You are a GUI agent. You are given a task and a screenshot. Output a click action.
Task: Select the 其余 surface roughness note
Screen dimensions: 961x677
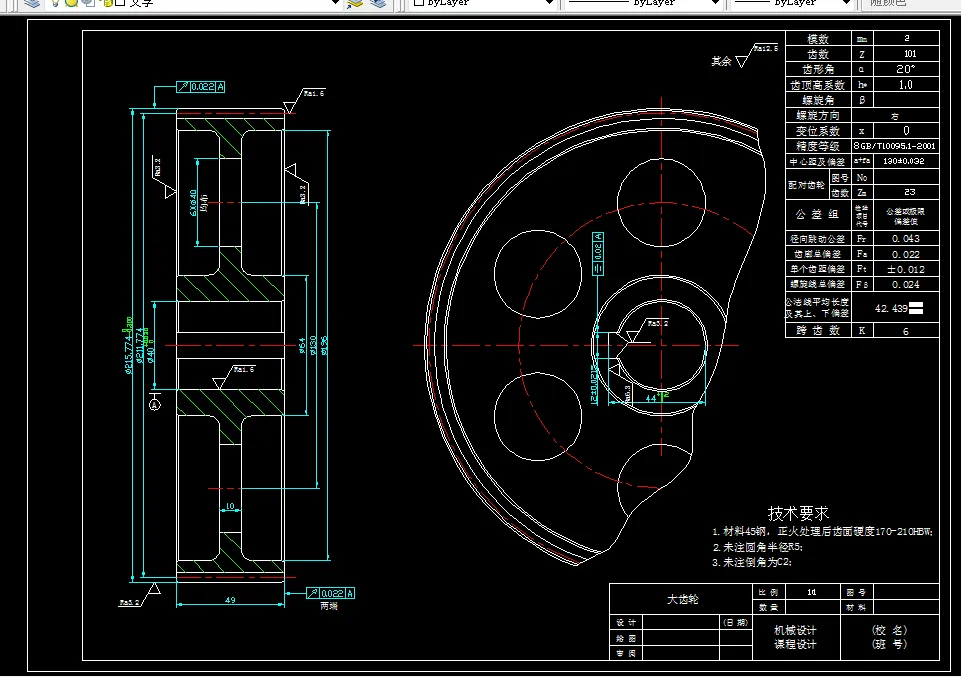[x=721, y=61]
